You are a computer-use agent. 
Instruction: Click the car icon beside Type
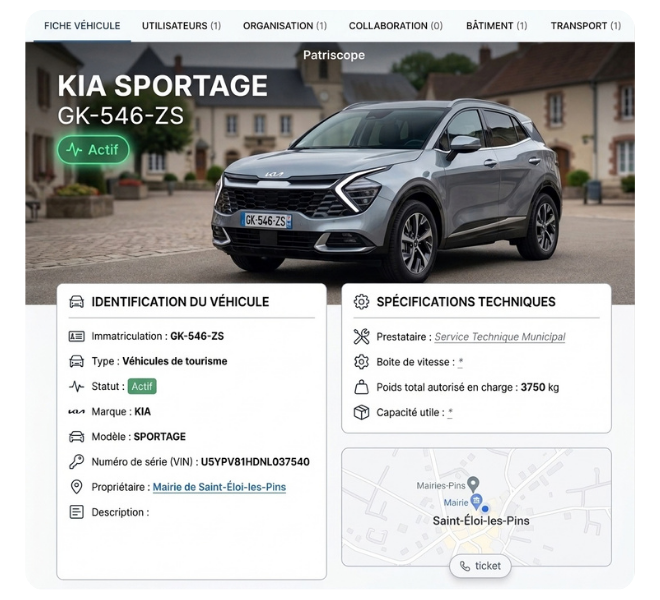coord(76,361)
